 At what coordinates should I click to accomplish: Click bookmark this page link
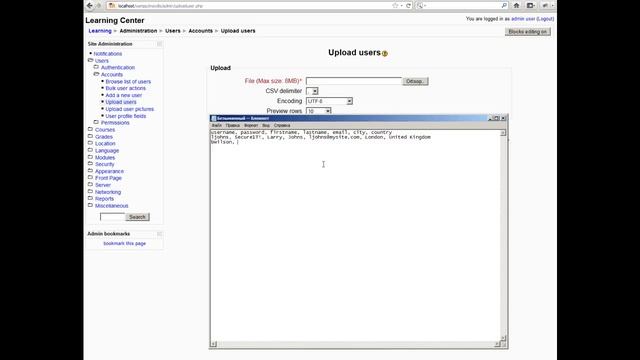coord(124,243)
